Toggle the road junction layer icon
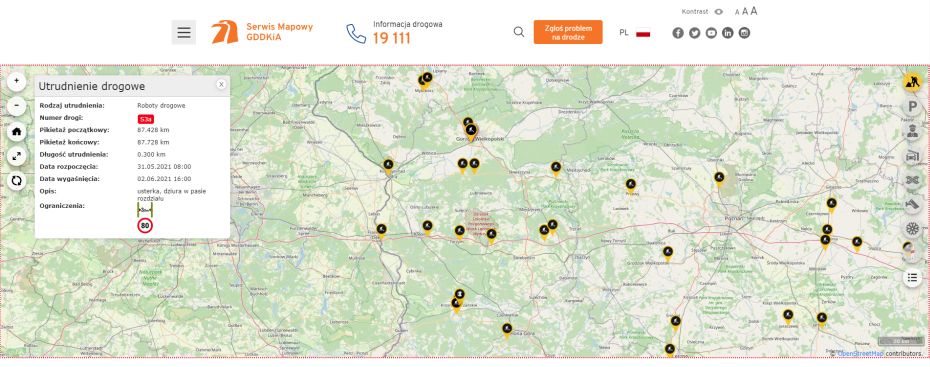This screenshot has width=930, height=367. point(912,180)
